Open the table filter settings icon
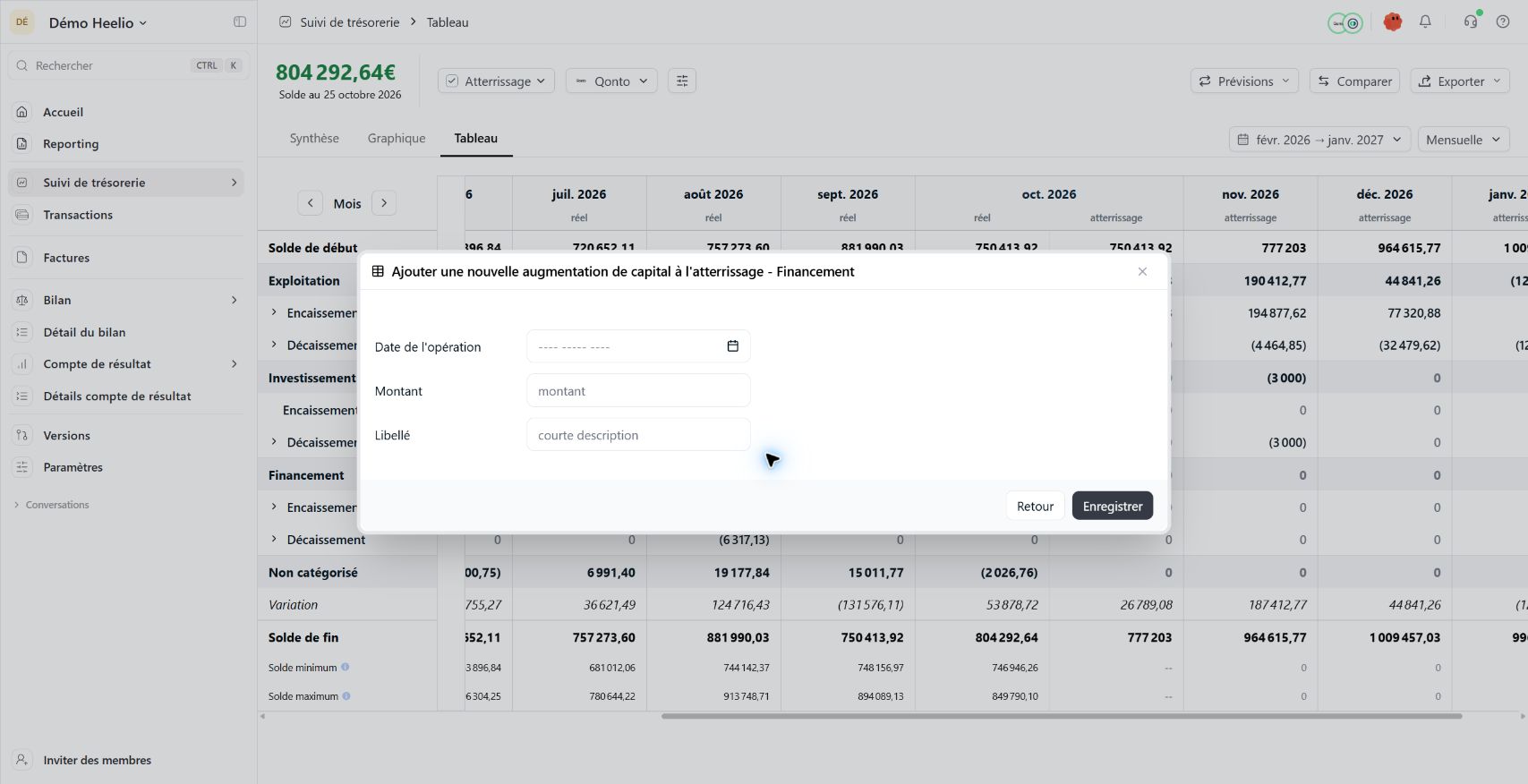Viewport: 1528px width, 784px height. point(682,81)
